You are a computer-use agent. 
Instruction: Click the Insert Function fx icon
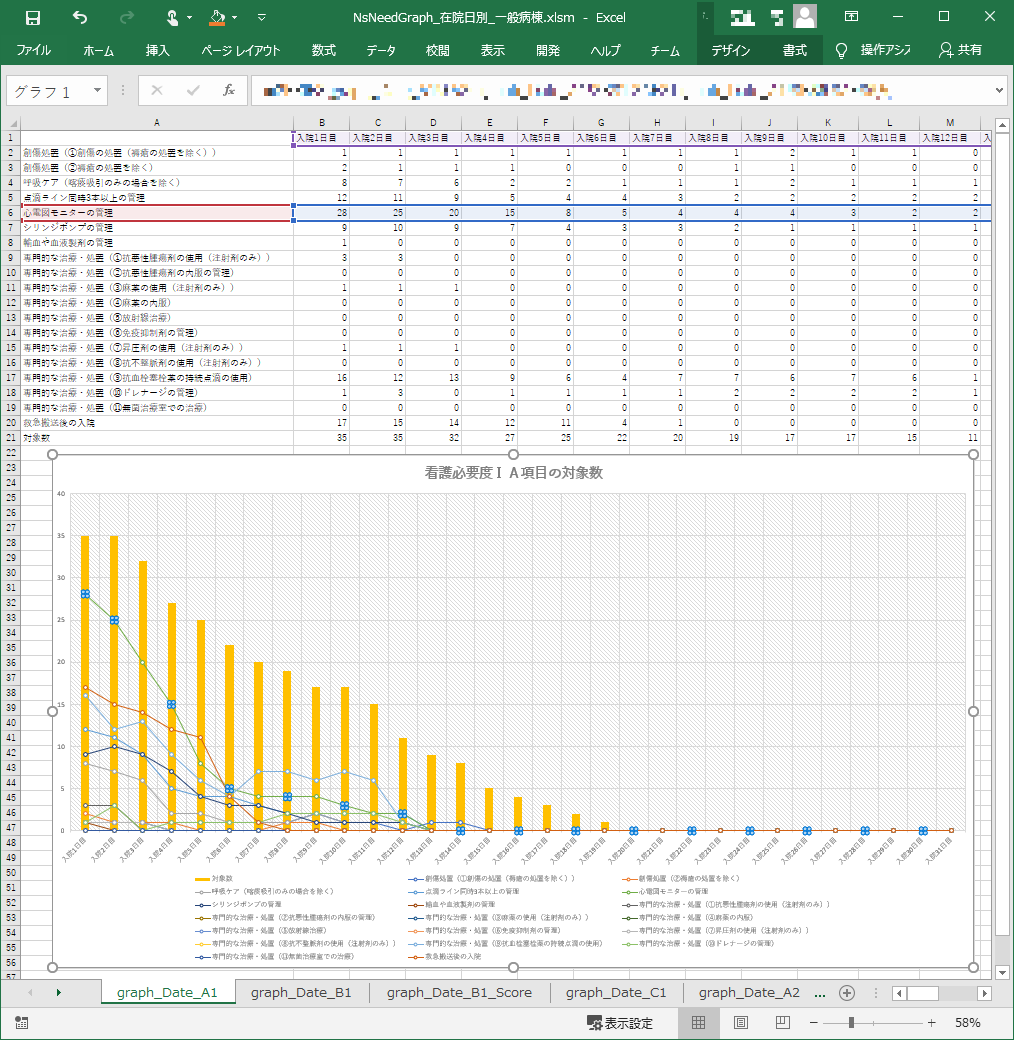click(228, 91)
